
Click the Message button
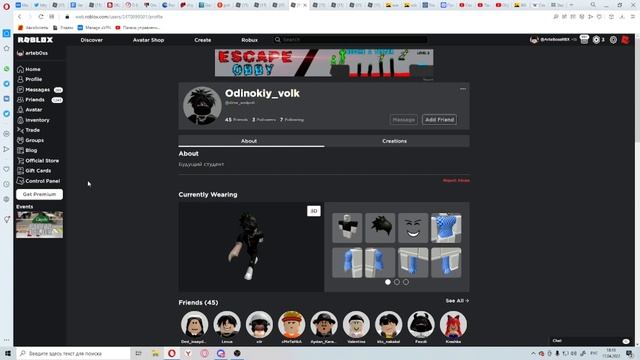[403, 120]
